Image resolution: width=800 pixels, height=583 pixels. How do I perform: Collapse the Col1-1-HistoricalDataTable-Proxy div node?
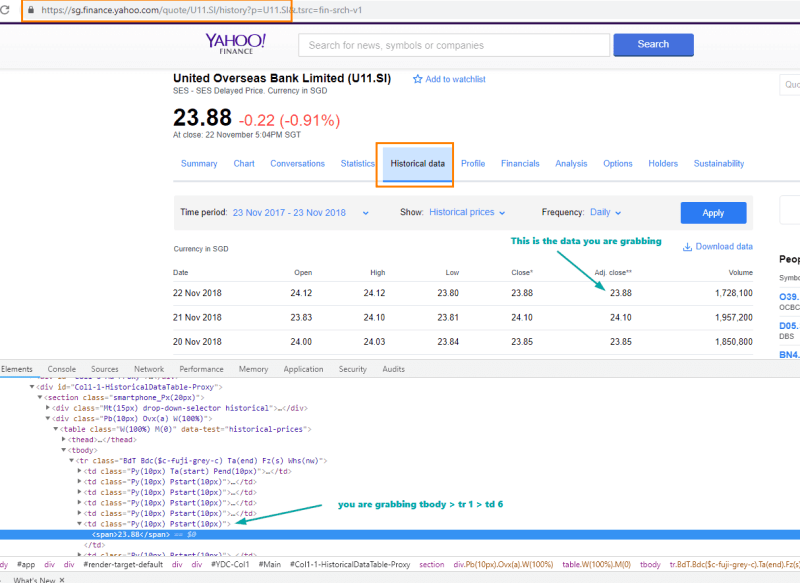tap(32, 387)
